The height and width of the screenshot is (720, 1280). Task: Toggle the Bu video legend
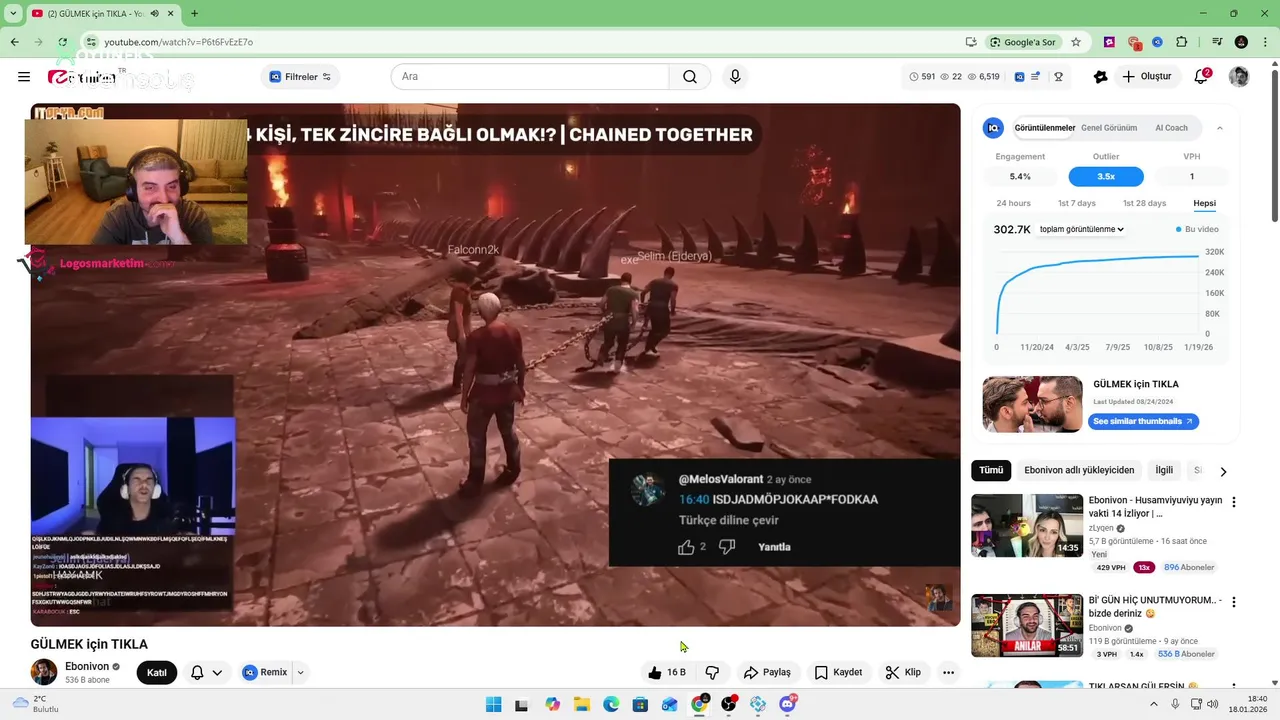[1199, 229]
